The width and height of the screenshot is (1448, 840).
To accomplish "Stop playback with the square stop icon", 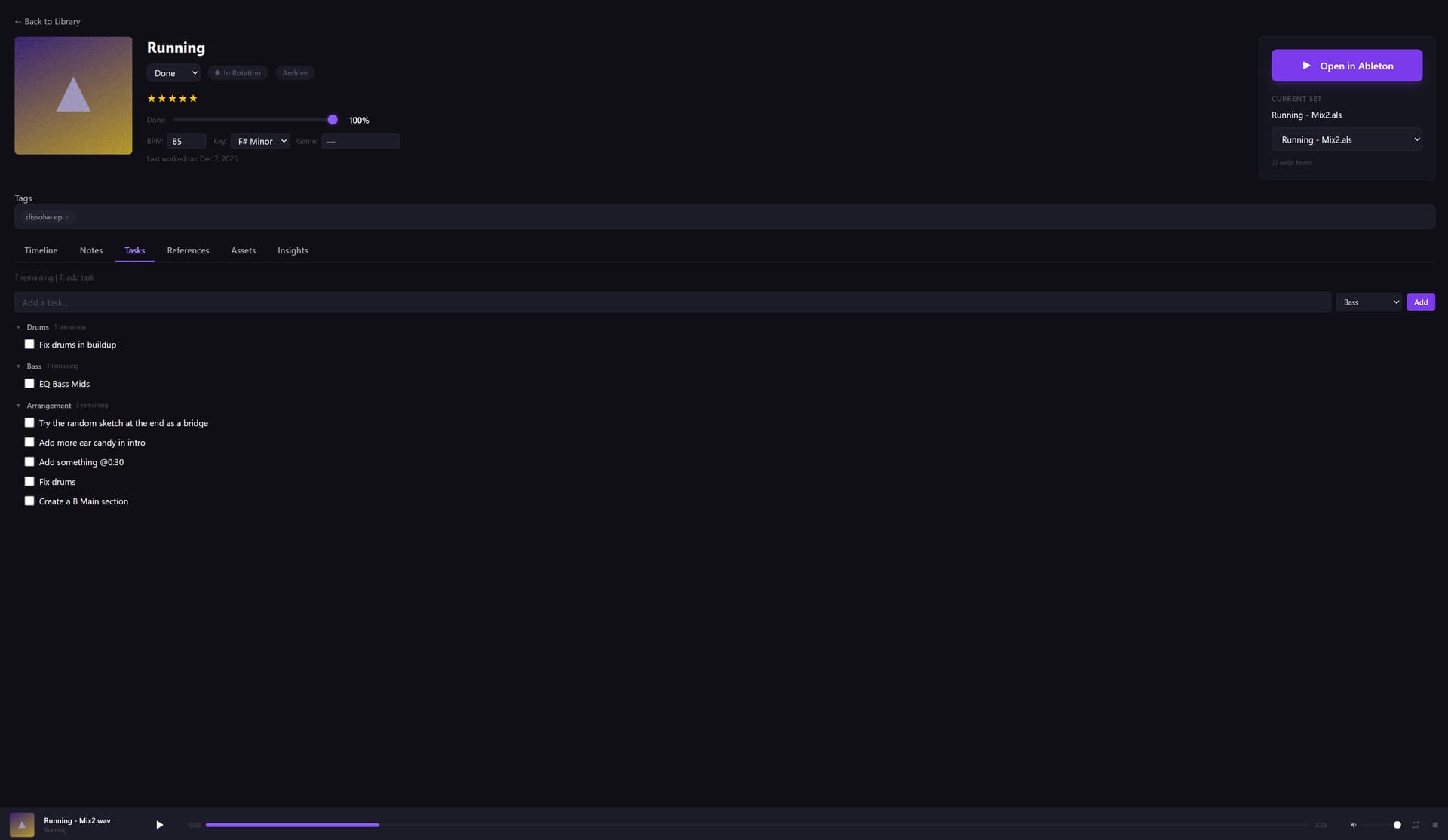I will [x=1435, y=825].
